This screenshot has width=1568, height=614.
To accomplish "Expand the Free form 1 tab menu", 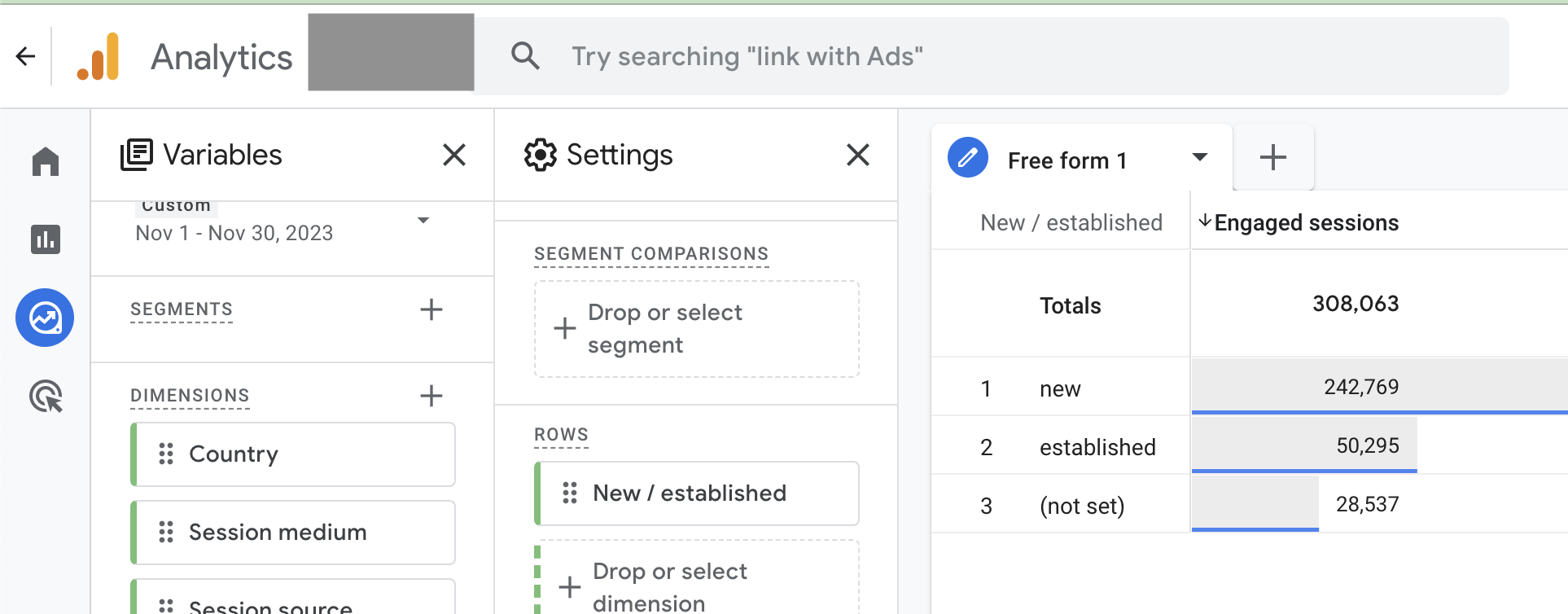I will (1199, 157).
